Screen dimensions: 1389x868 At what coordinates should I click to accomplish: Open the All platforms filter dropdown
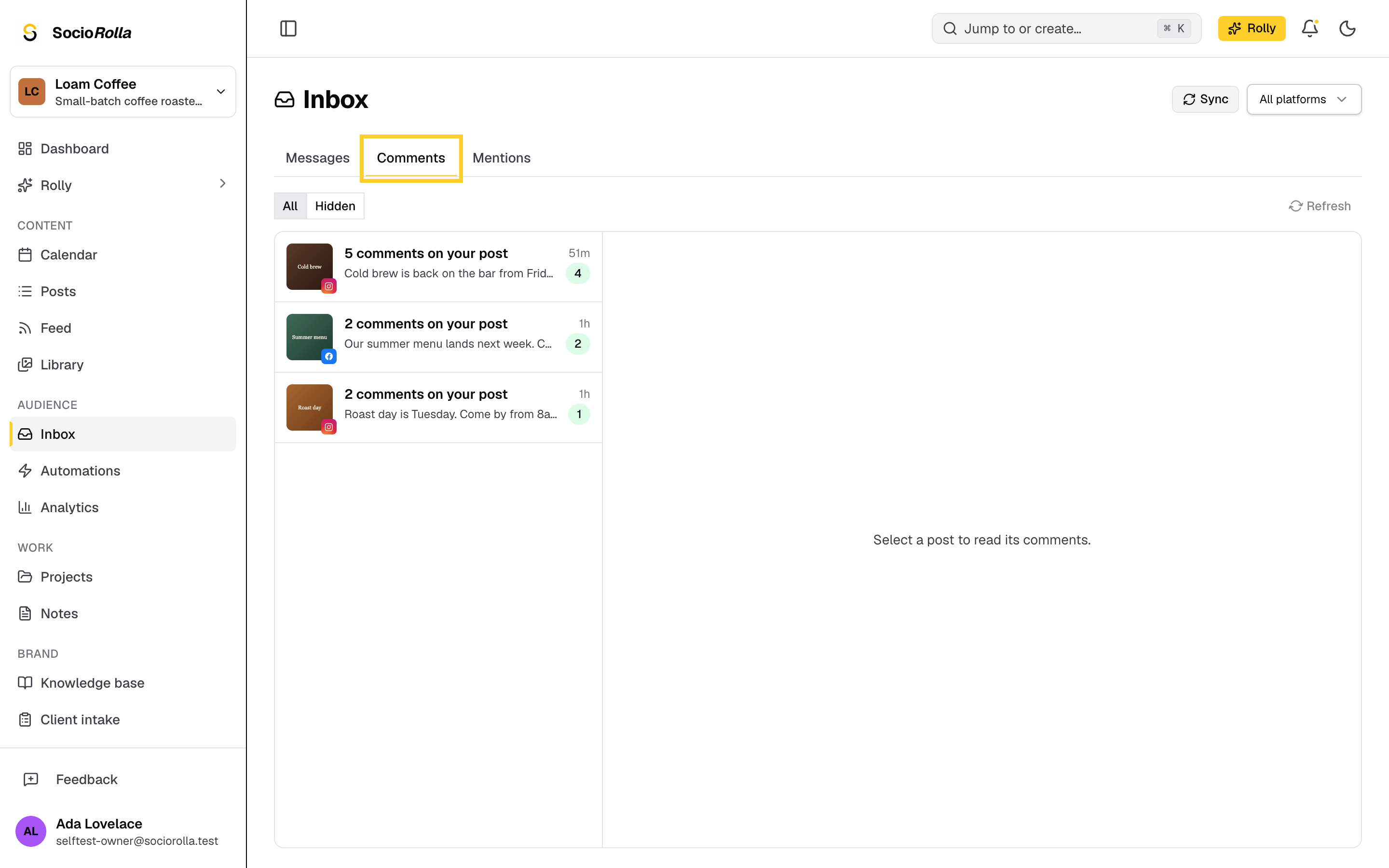pos(1304,99)
